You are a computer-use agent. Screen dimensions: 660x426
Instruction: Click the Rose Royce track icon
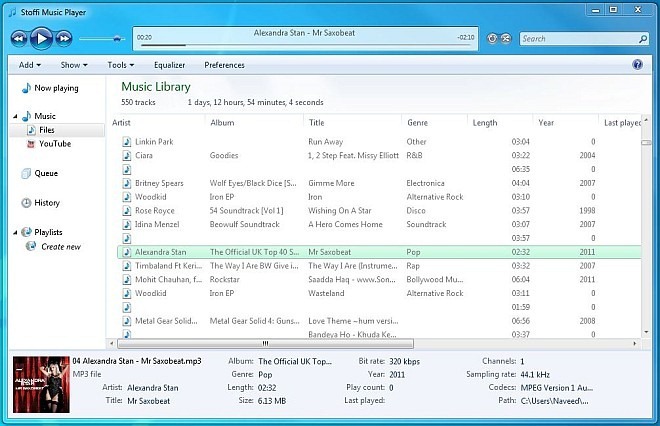point(127,210)
